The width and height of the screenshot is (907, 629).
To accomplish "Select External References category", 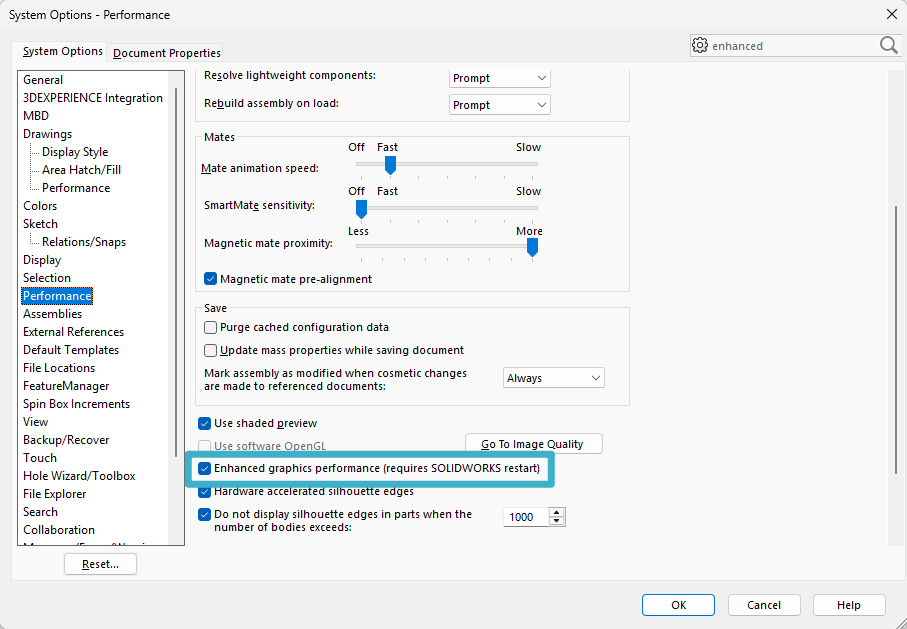I will [73, 332].
